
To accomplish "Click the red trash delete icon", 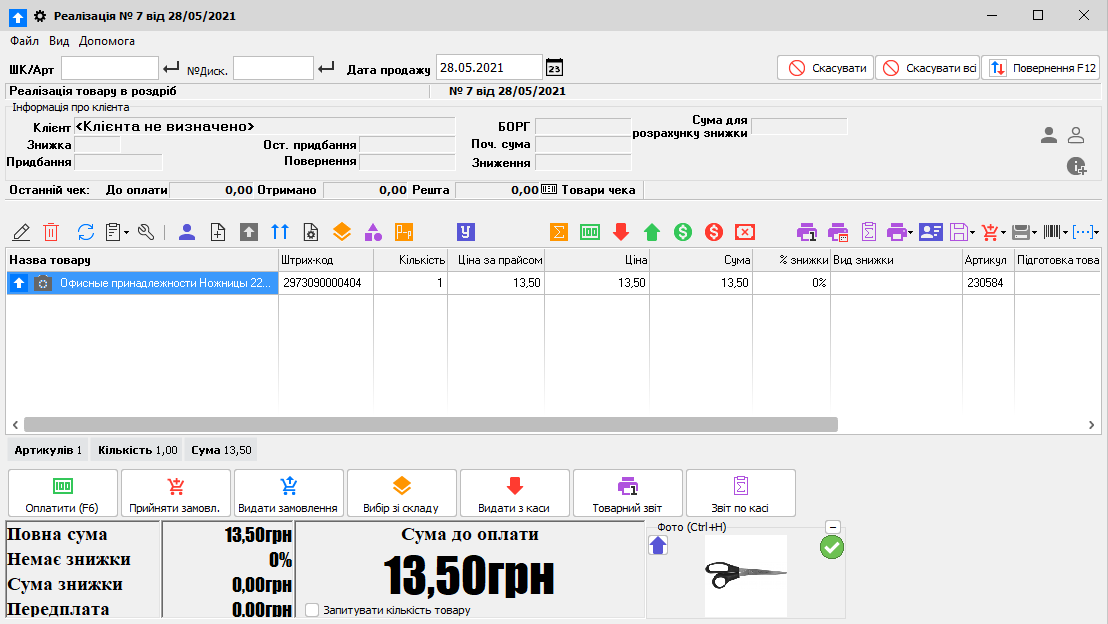I will pos(51,232).
